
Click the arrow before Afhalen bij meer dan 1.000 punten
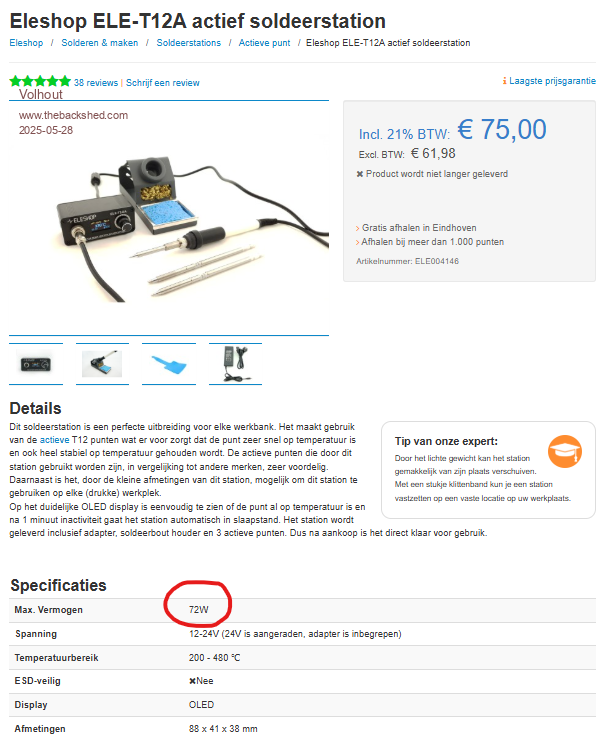(357, 243)
